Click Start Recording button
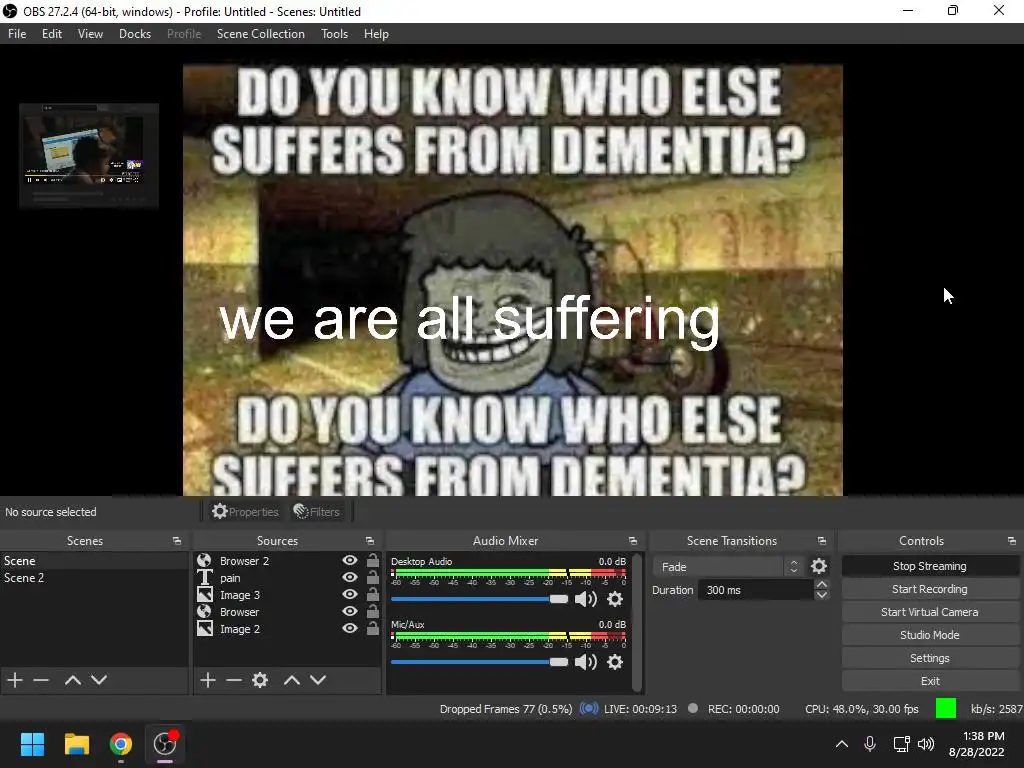Image resolution: width=1024 pixels, height=768 pixels. pyautogui.click(x=930, y=589)
